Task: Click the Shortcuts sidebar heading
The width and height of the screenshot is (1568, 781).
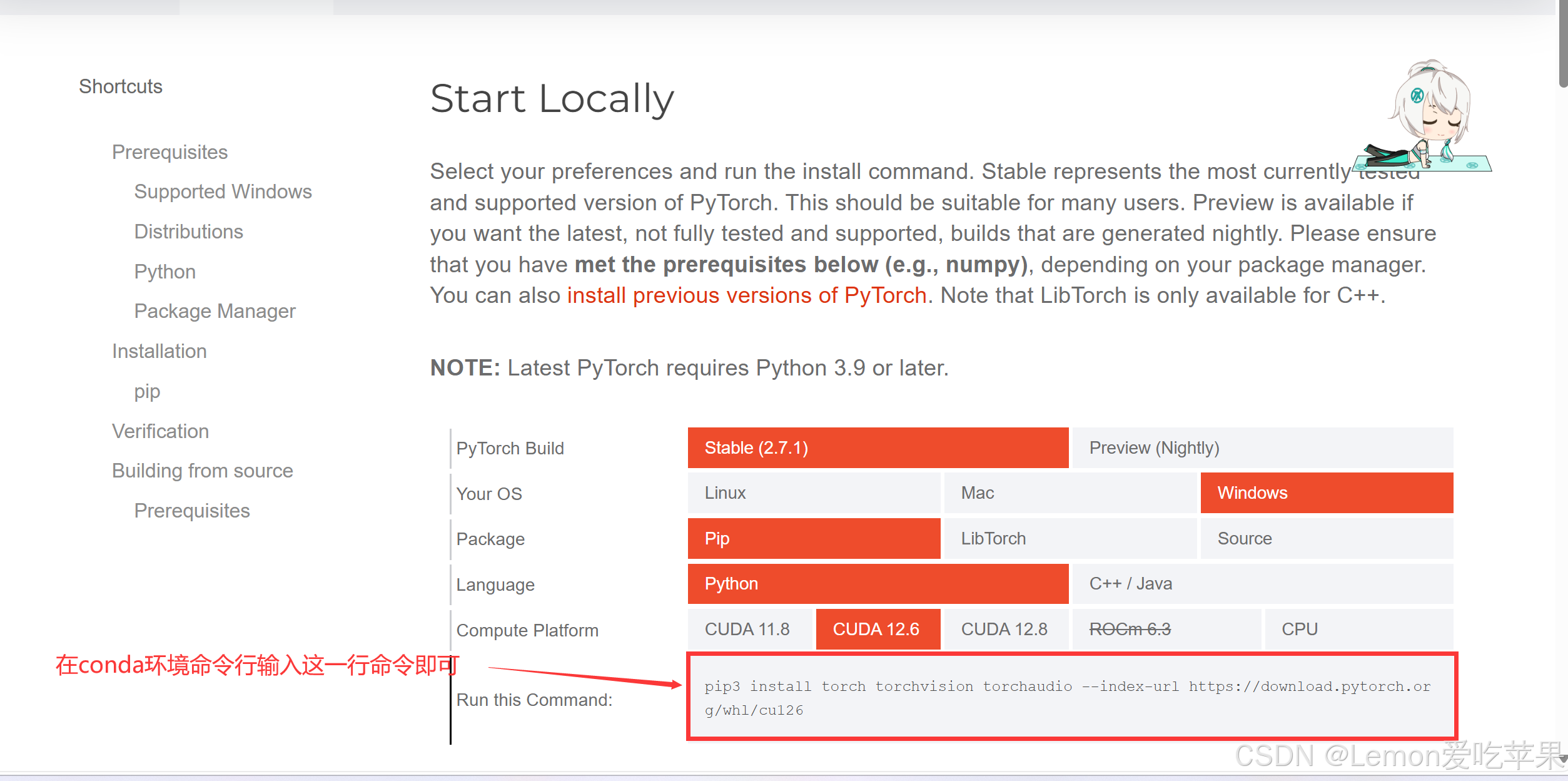Action: point(121,86)
